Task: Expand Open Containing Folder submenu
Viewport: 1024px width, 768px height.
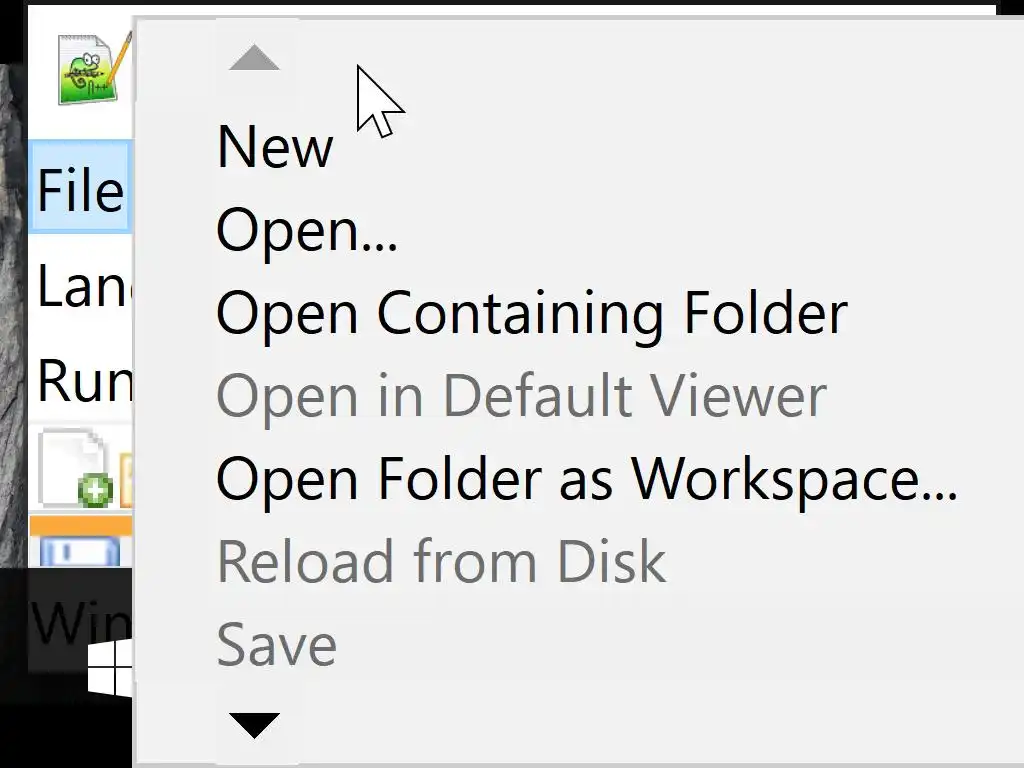Action: click(x=531, y=313)
